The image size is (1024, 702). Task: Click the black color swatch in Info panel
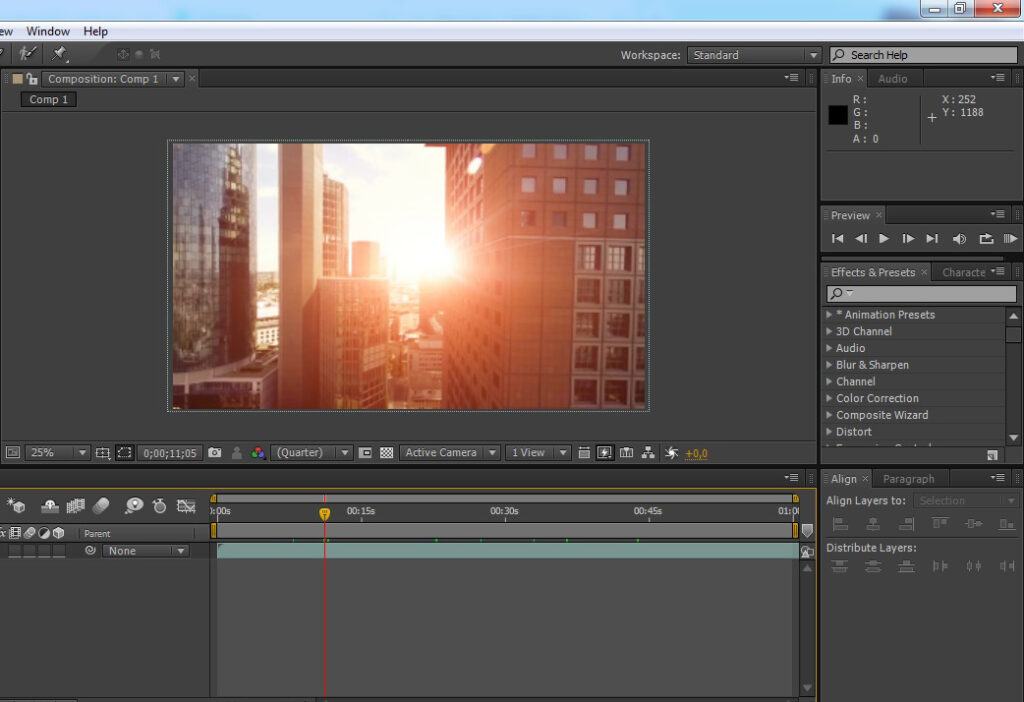[838, 115]
